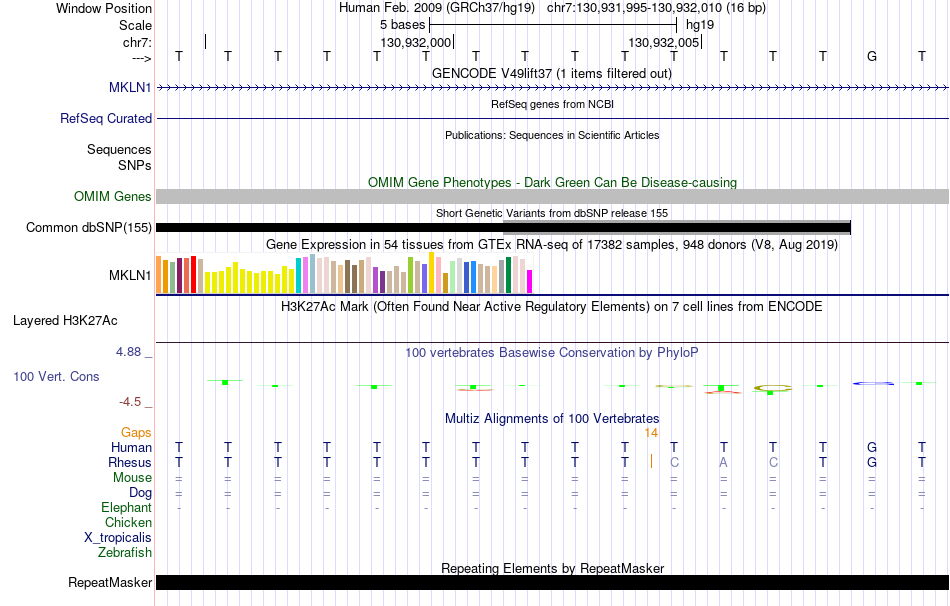Click the Gaps row label
950x606 pixels.
pyautogui.click(x=136, y=433)
